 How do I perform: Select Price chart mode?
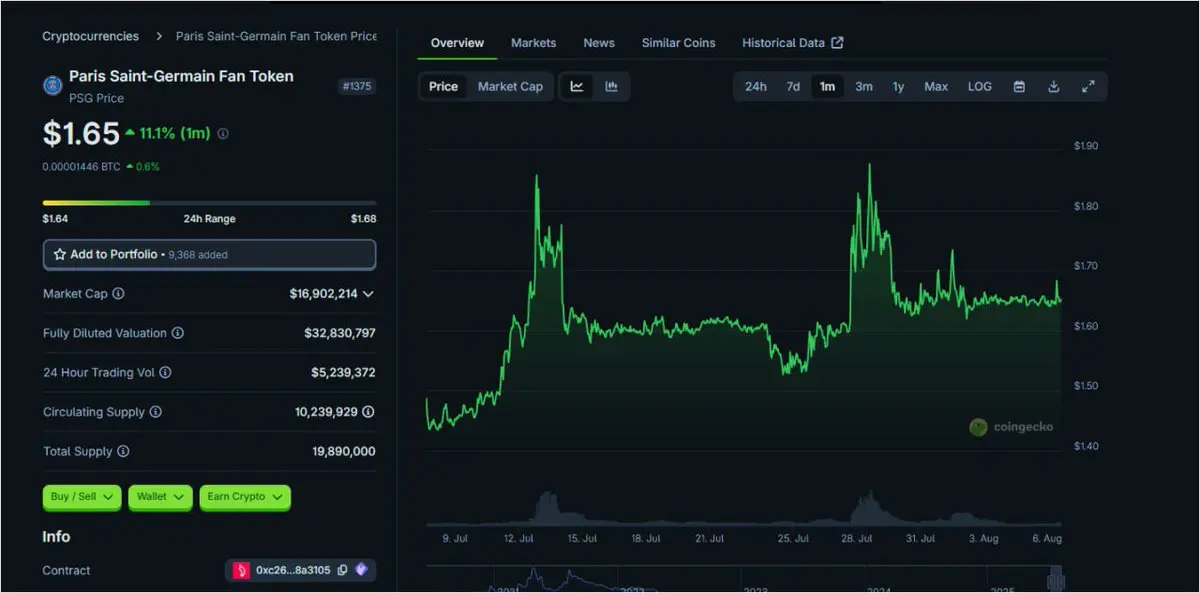pos(443,86)
